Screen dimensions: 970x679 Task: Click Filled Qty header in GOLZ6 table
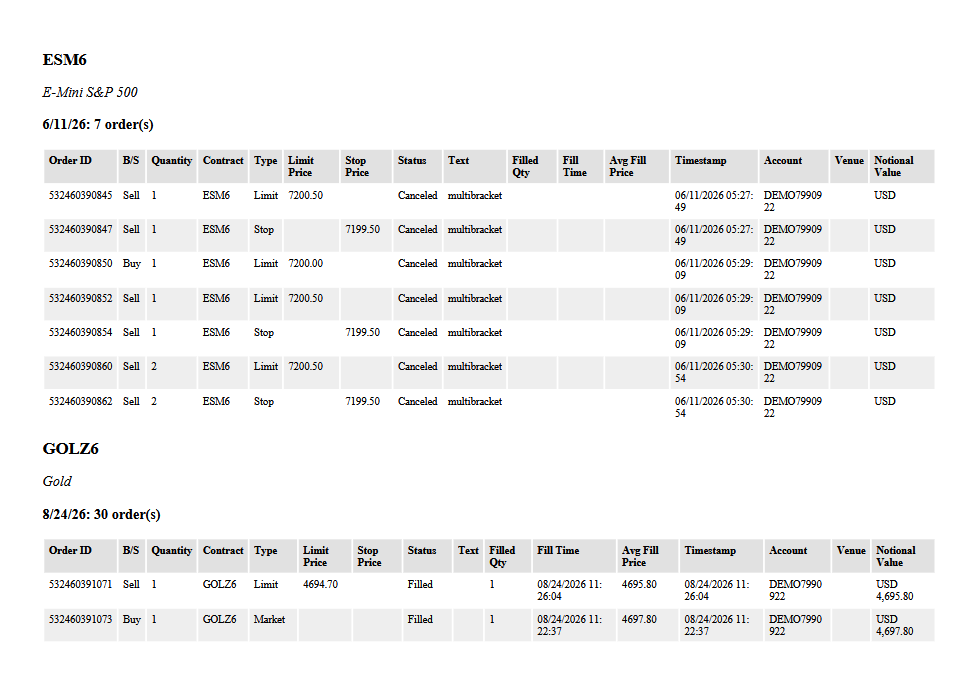pos(502,557)
